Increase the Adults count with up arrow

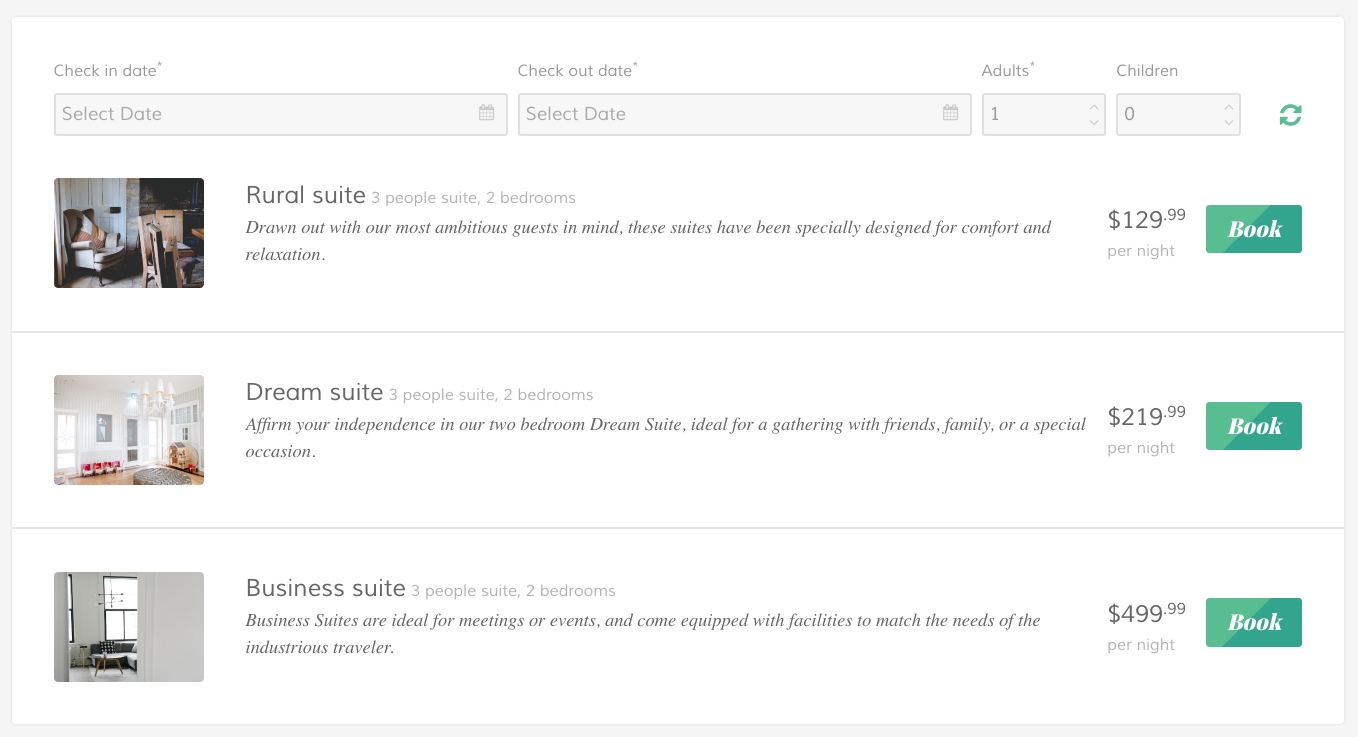coord(1093,106)
